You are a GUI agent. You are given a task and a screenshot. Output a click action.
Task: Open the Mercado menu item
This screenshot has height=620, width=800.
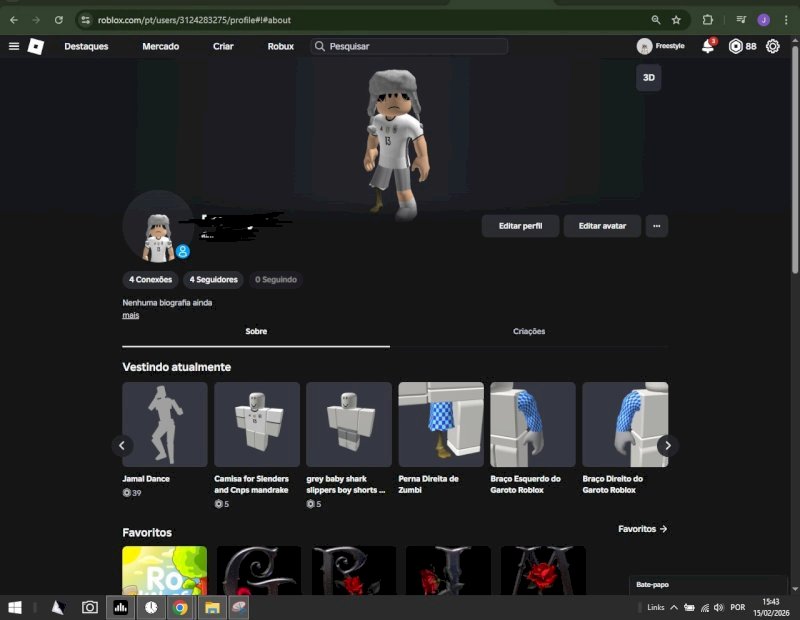pyautogui.click(x=160, y=46)
